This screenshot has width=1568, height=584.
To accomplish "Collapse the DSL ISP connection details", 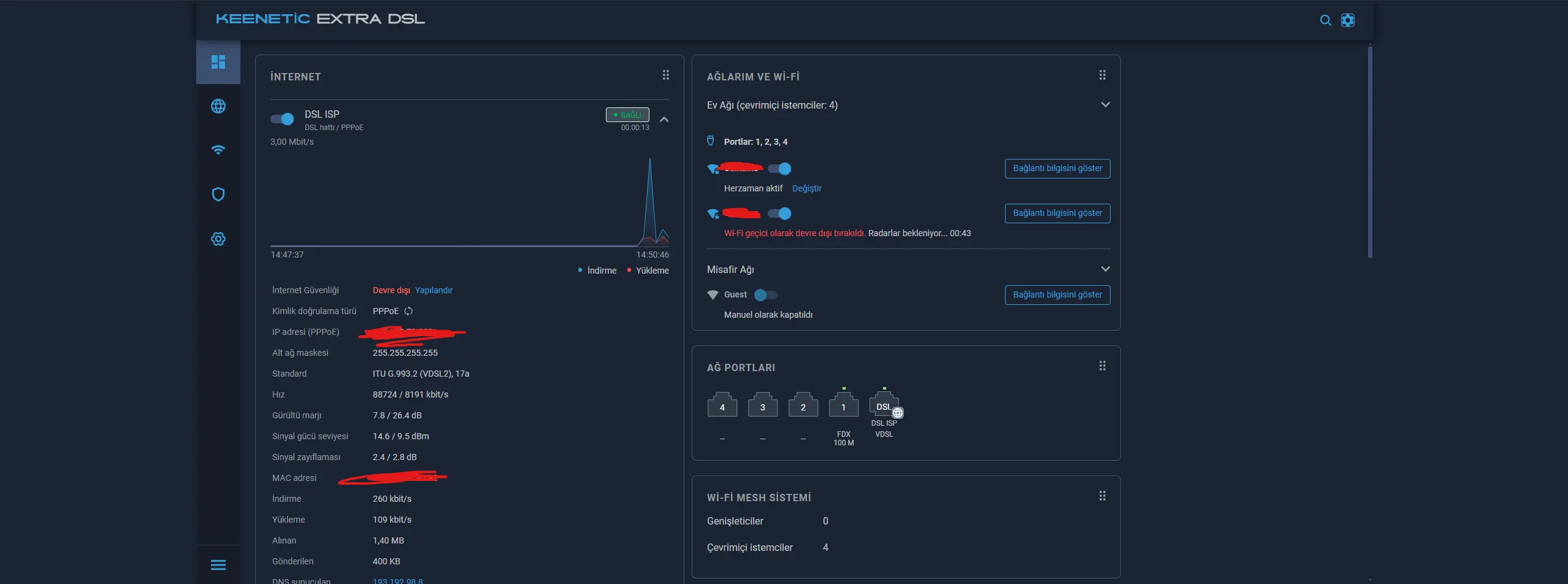I will [x=664, y=120].
